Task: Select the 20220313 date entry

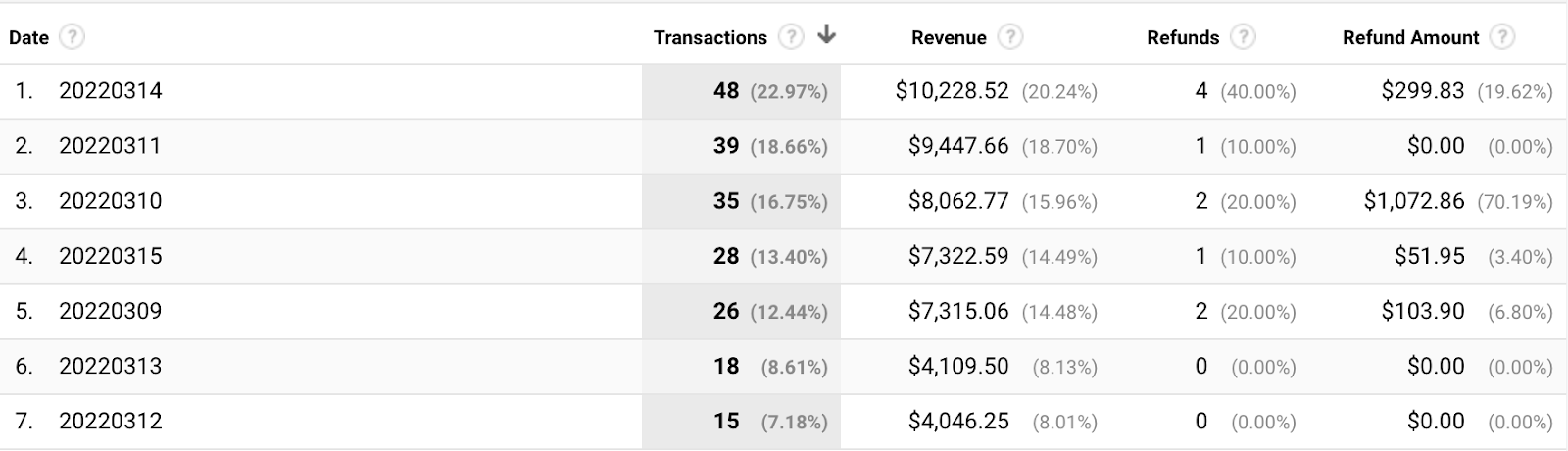Action: pos(110,366)
